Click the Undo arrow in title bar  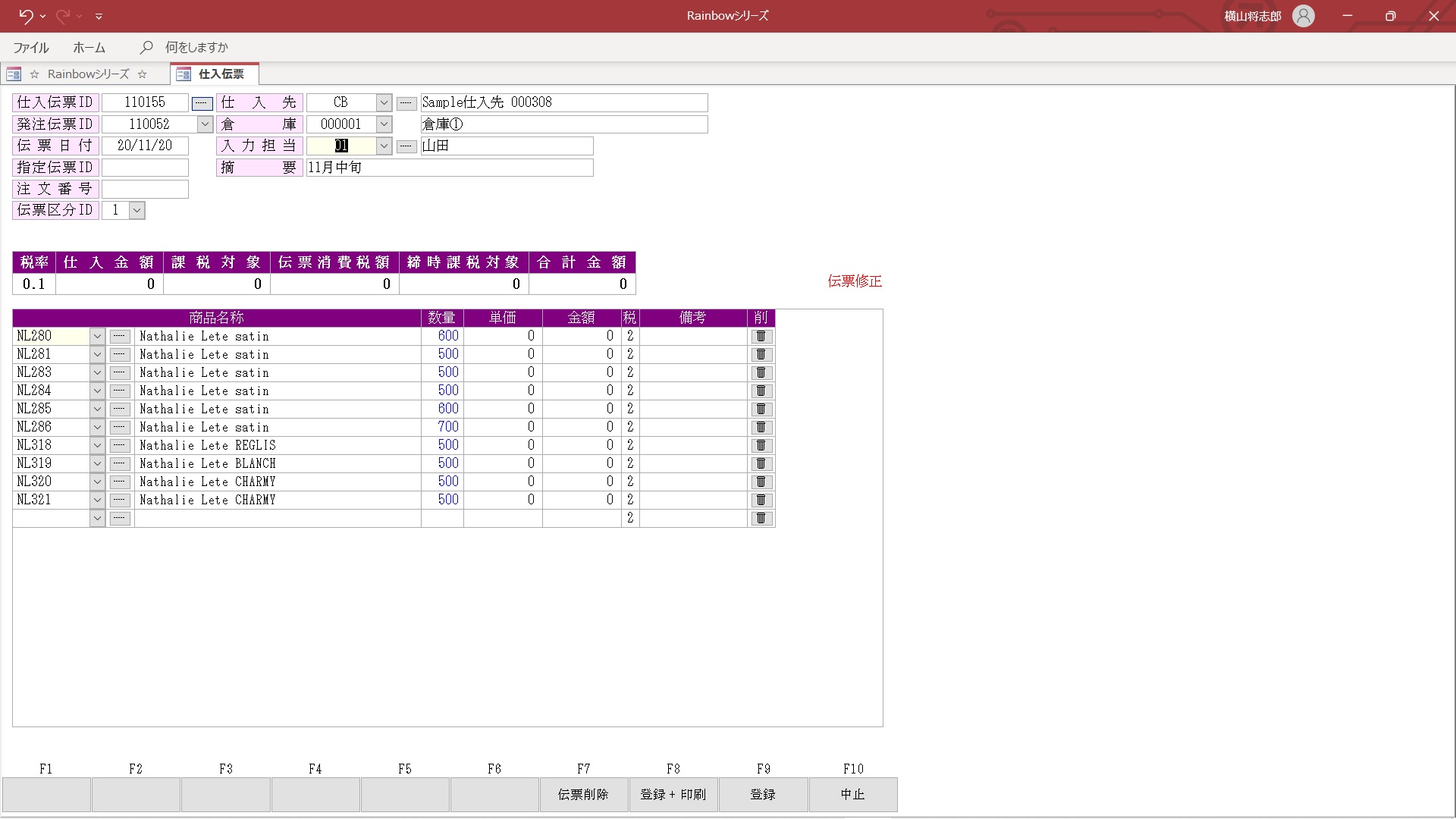25,16
